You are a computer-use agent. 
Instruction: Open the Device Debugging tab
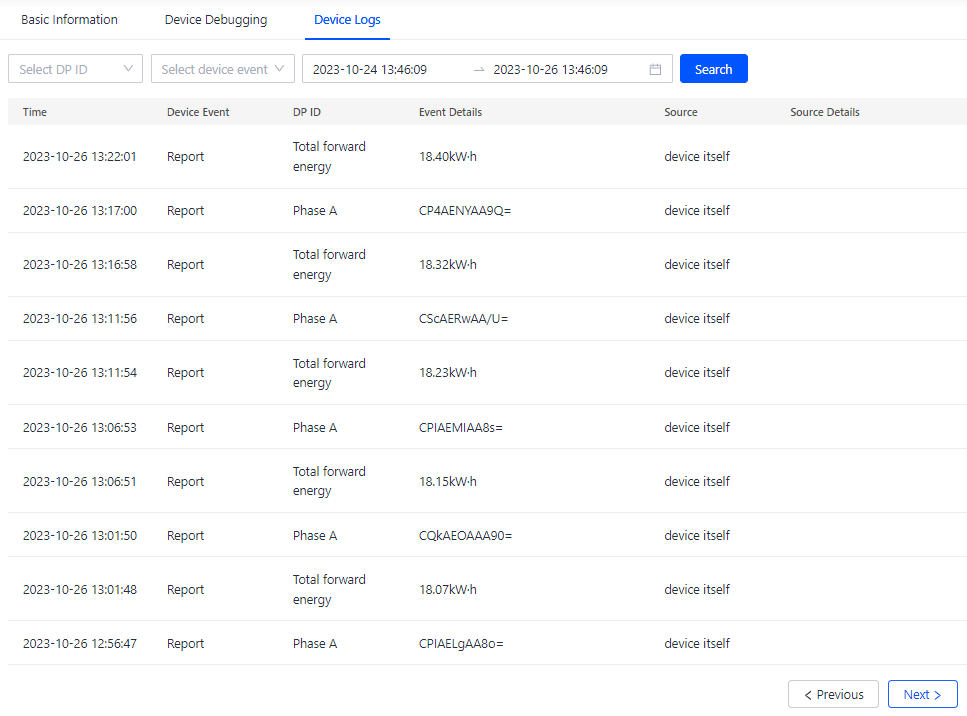coord(216,20)
